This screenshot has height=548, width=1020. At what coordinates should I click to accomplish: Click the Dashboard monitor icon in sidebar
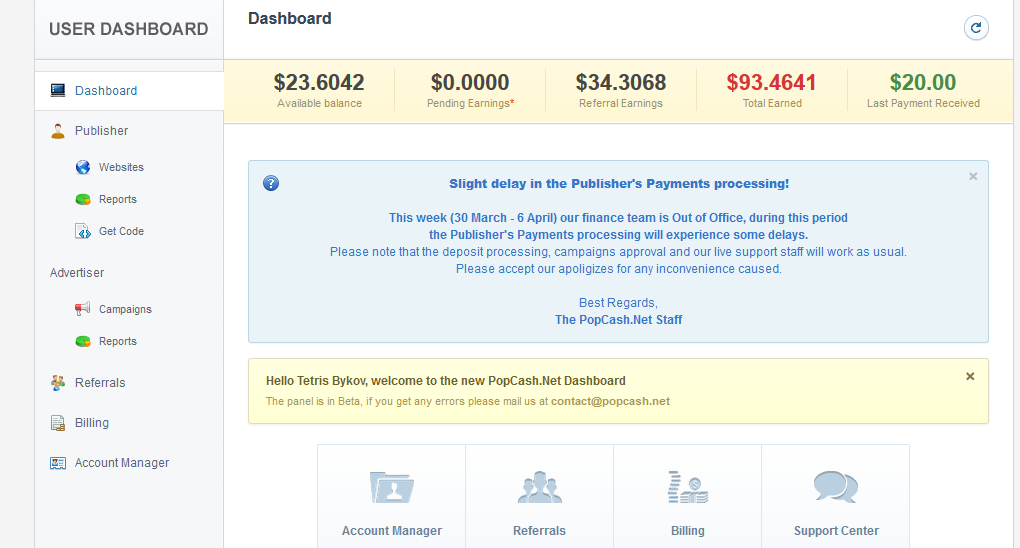coord(58,90)
